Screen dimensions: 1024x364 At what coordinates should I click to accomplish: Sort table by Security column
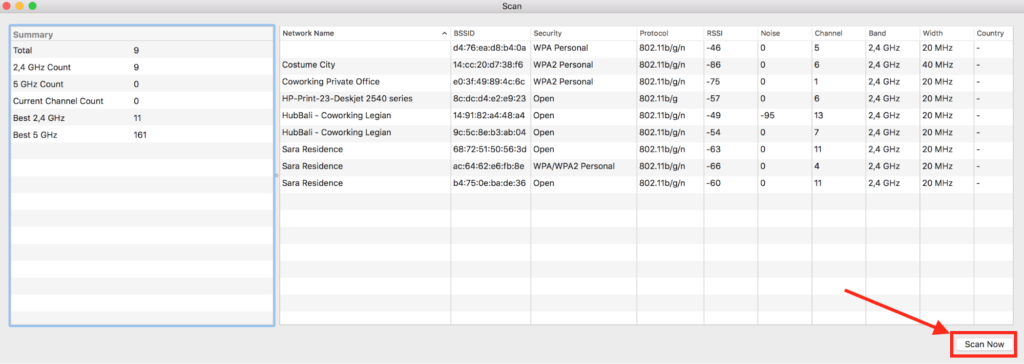click(x=584, y=33)
